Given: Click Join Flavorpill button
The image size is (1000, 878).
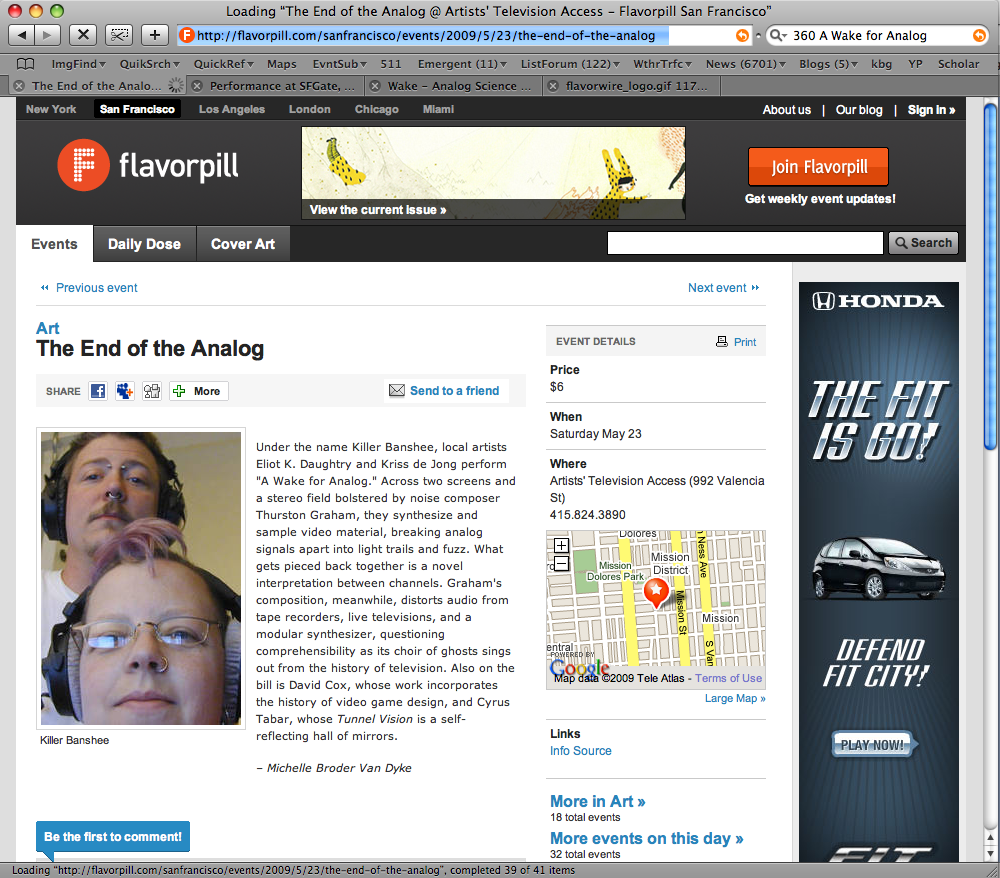Looking at the screenshot, I should point(818,167).
